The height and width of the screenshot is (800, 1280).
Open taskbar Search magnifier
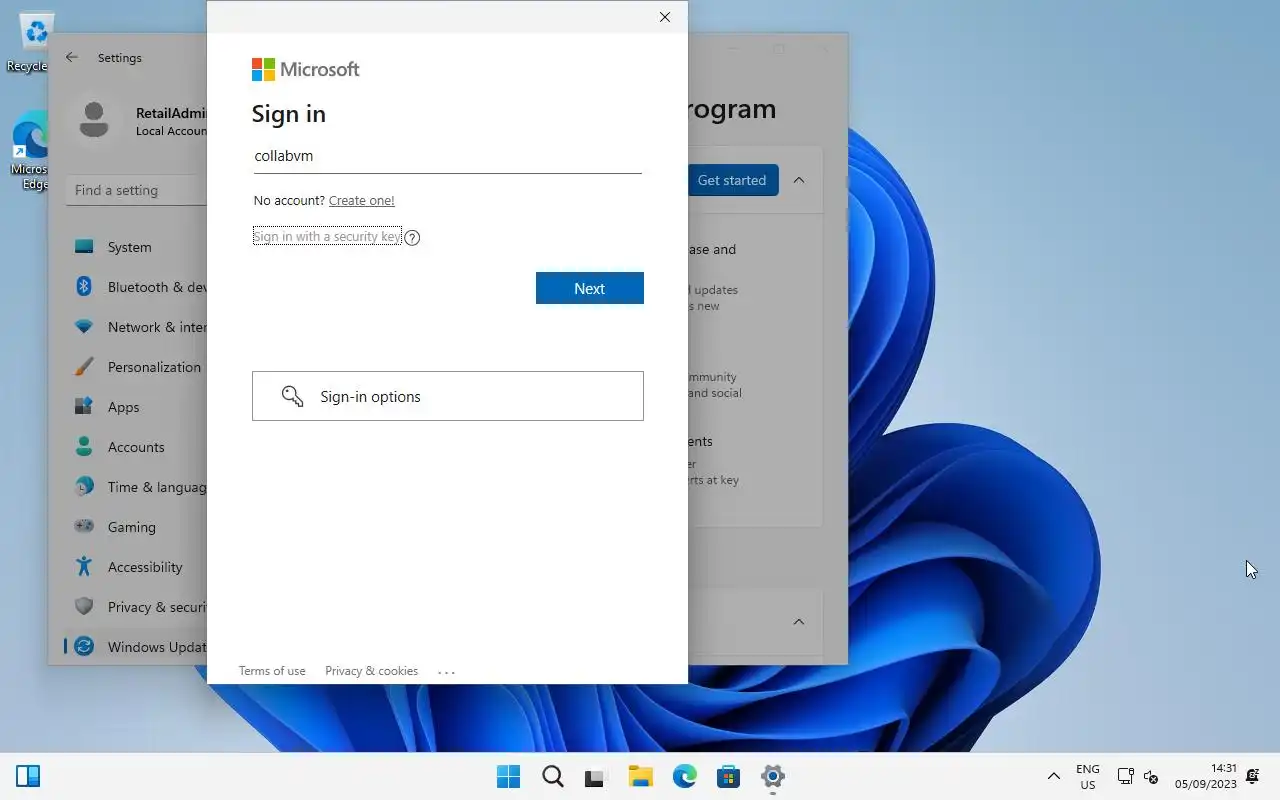[x=552, y=776]
